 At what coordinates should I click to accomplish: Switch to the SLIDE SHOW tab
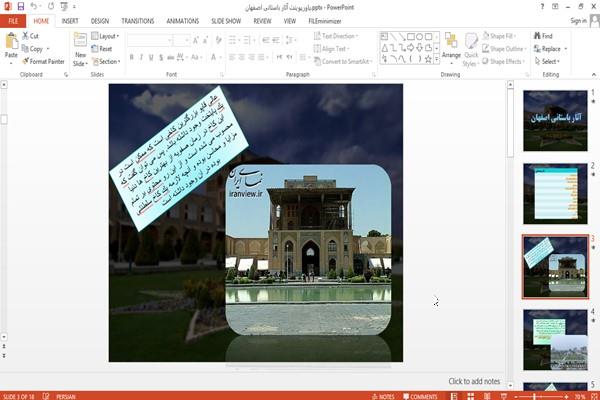[226, 21]
